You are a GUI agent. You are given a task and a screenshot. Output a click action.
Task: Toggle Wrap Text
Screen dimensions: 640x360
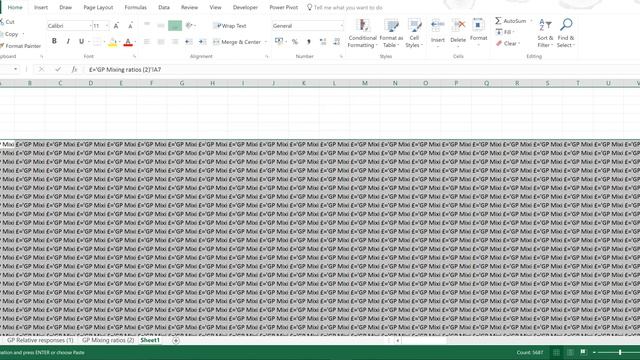tap(230, 26)
